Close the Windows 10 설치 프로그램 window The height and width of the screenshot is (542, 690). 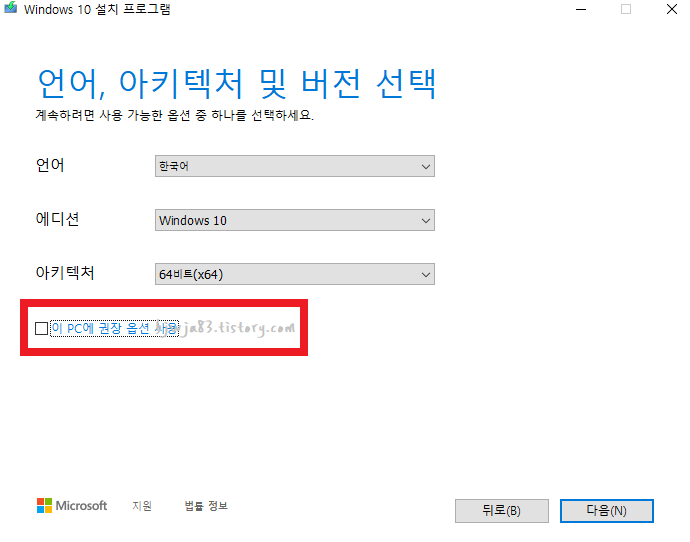click(x=672, y=9)
